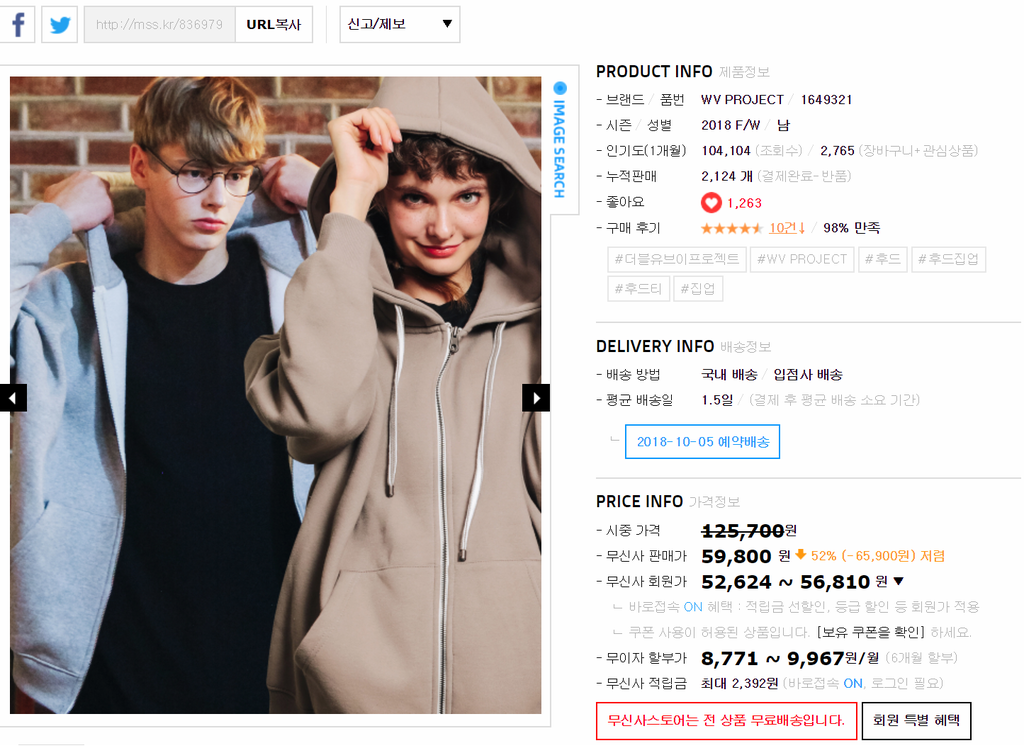1024x748 pixels.
Task: Click the 52% discount savings text
Action: pos(878,556)
